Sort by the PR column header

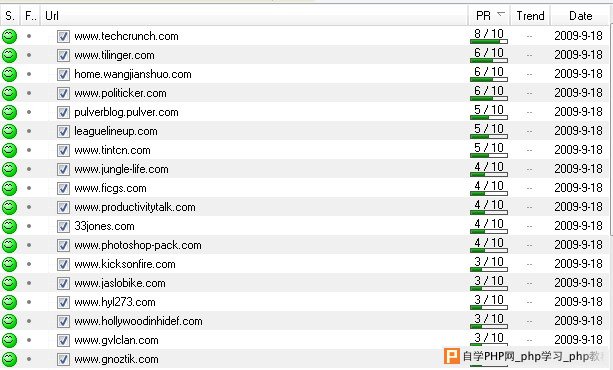[x=489, y=16]
